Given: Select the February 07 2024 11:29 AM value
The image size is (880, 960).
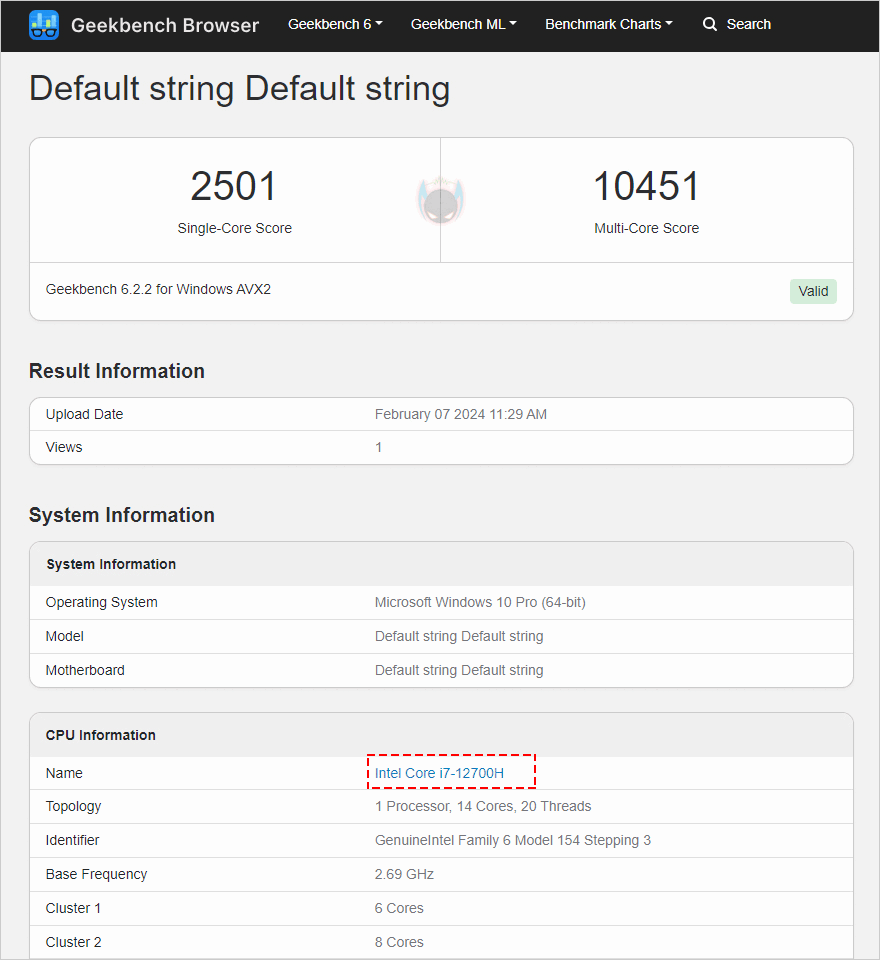Looking at the screenshot, I should 461,414.
